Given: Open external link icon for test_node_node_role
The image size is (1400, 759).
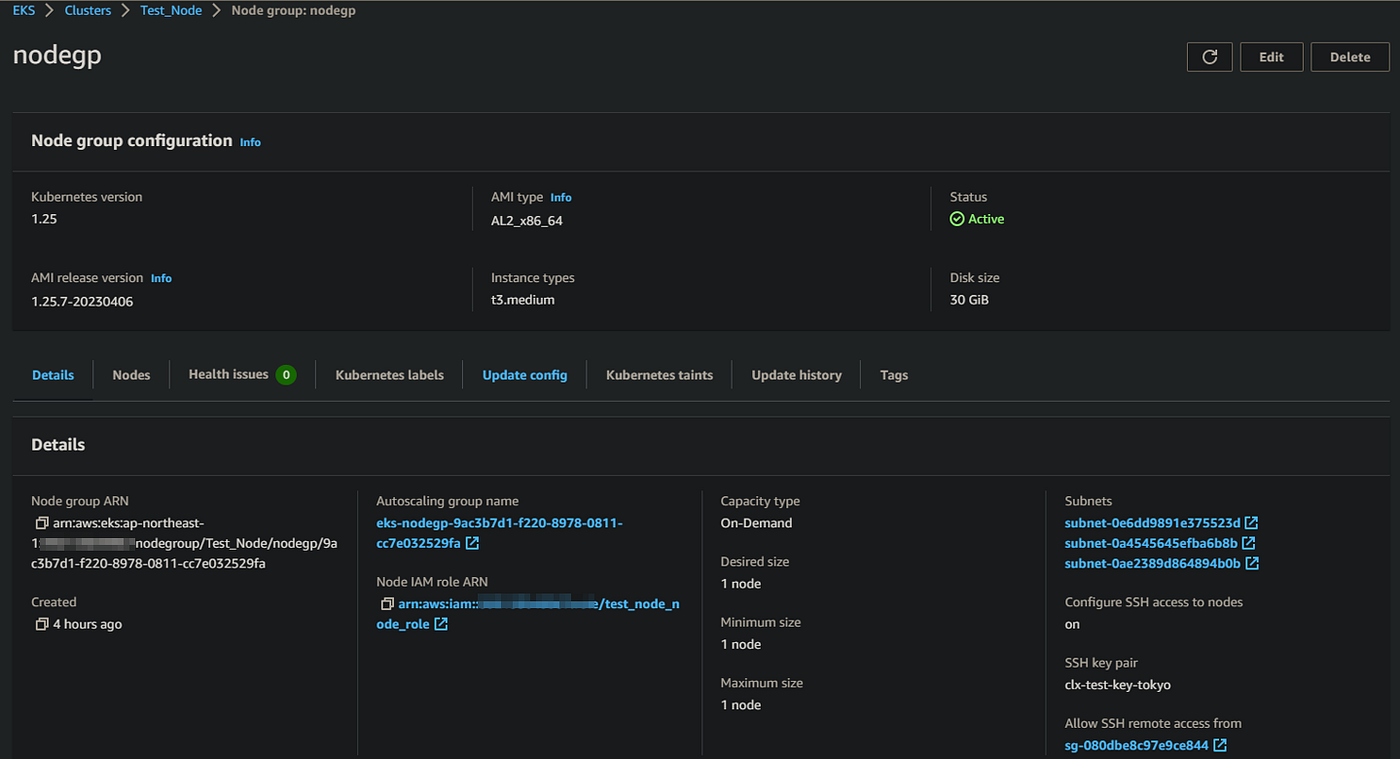Looking at the screenshot, I should pos(441,624).
